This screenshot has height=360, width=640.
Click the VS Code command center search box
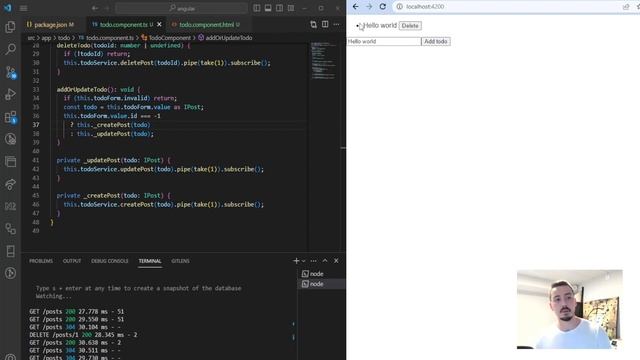point(182,8)
